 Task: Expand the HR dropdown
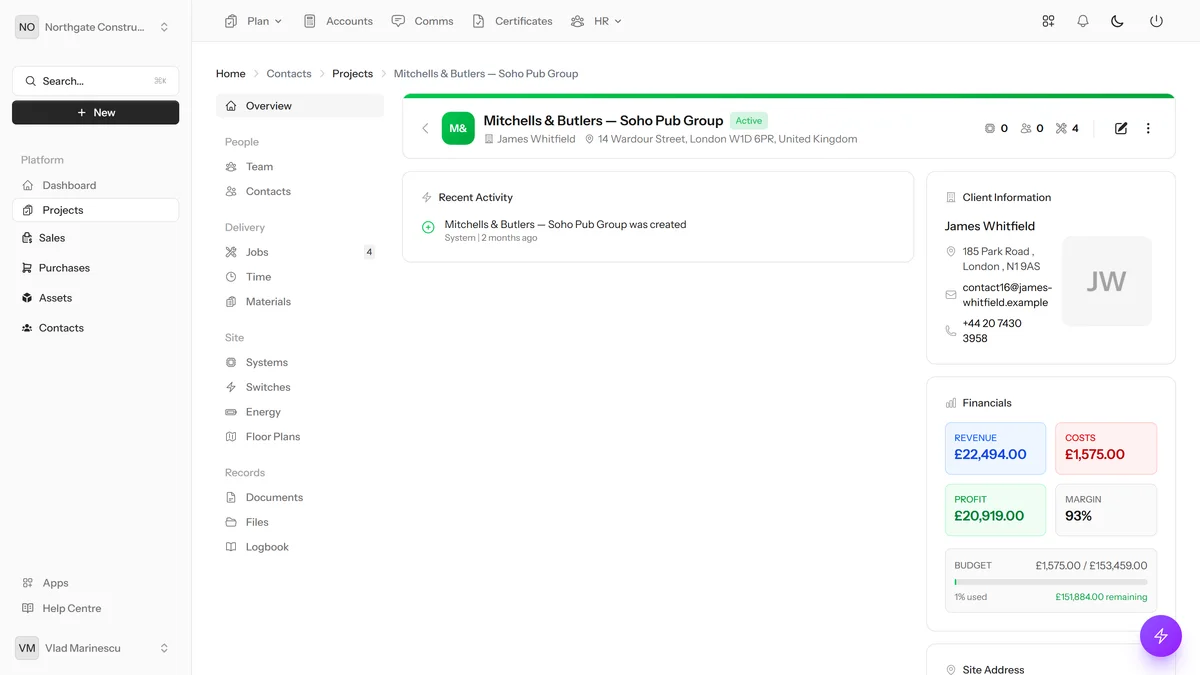(596, 21)
